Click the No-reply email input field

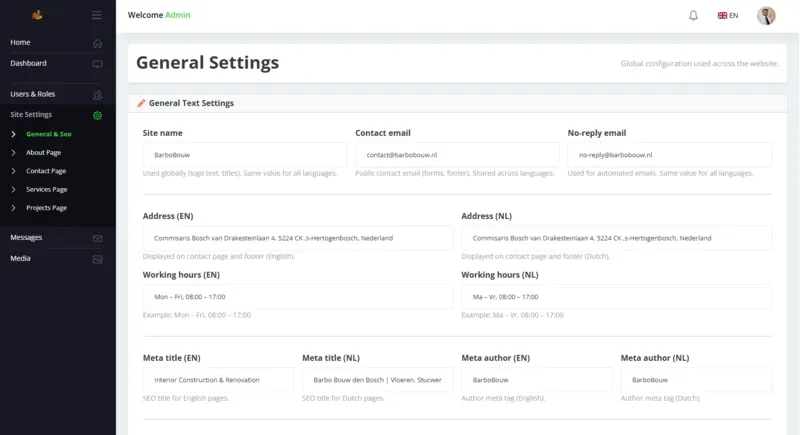click(x=669, y=155)
